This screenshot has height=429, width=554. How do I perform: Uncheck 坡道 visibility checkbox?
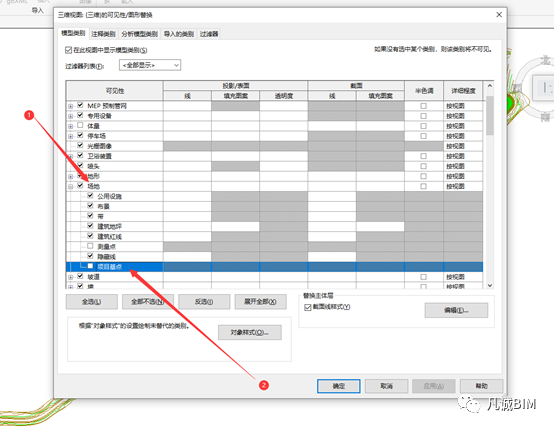click(80, 276)
